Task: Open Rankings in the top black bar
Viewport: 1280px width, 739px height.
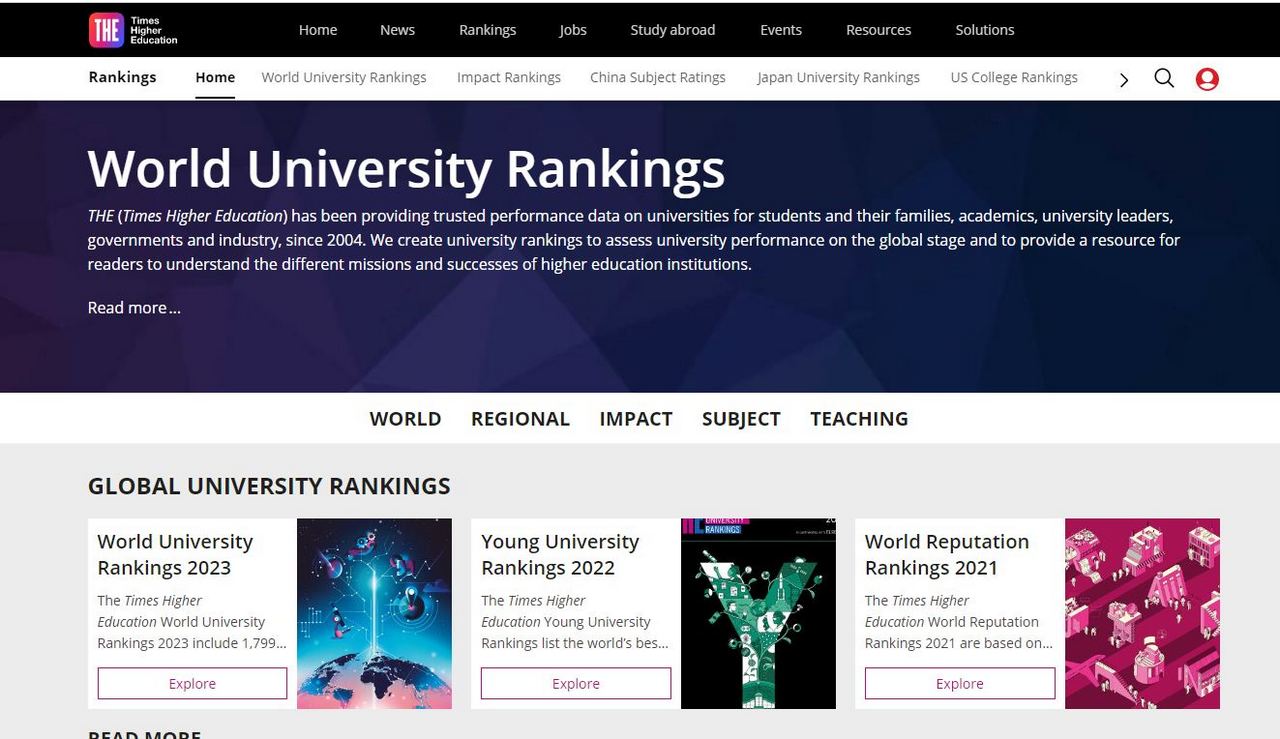Action: coord(487,30)
